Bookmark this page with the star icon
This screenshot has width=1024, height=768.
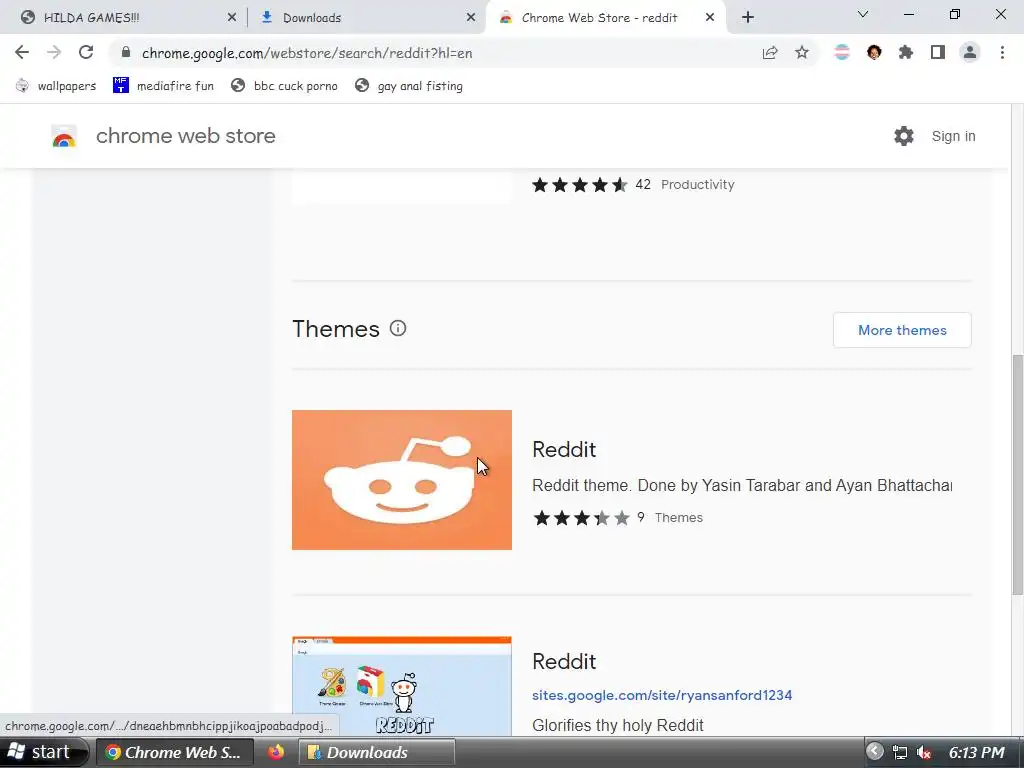click(802, 53)
